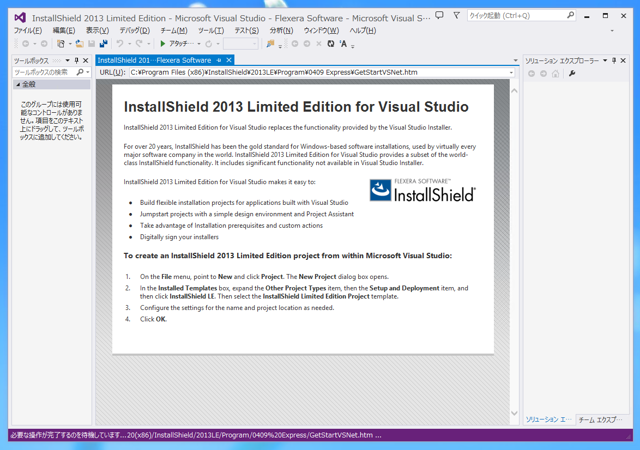Image resolution: width=640 pixels, height=450 pixels.
Task: Click the page scrollbar up arrow
Action: tap(514, 91)
